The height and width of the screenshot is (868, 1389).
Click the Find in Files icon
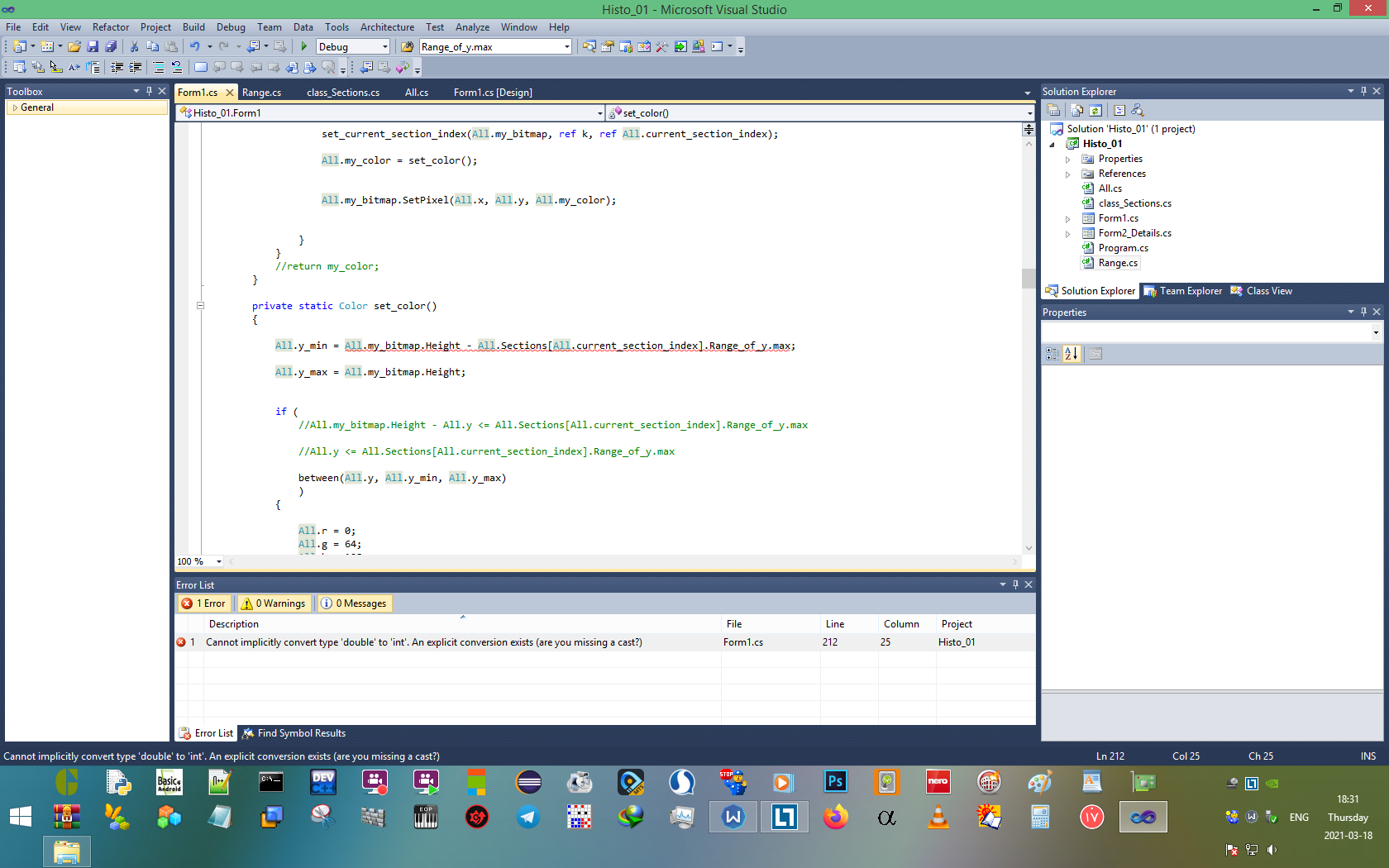click(x=407, y=46)
